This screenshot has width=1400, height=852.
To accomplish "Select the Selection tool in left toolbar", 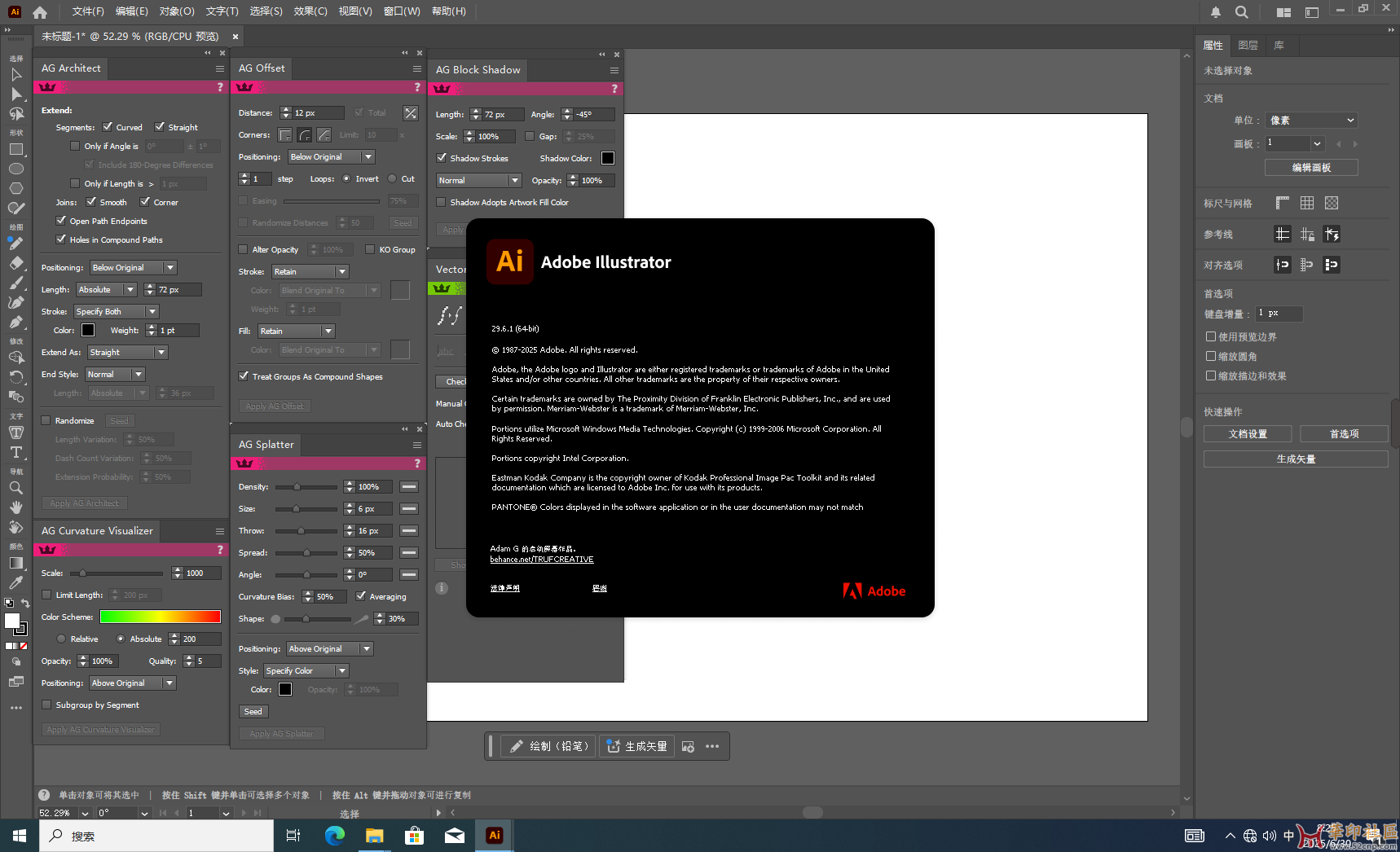I will pos(15,75).
